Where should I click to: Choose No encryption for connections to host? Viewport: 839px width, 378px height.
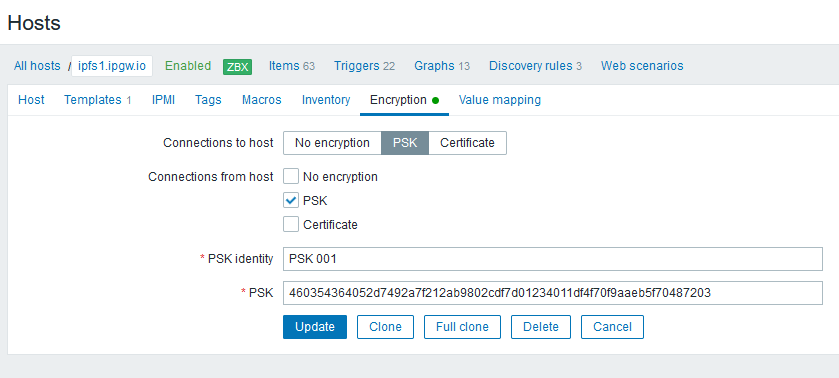tap(332, 143)
